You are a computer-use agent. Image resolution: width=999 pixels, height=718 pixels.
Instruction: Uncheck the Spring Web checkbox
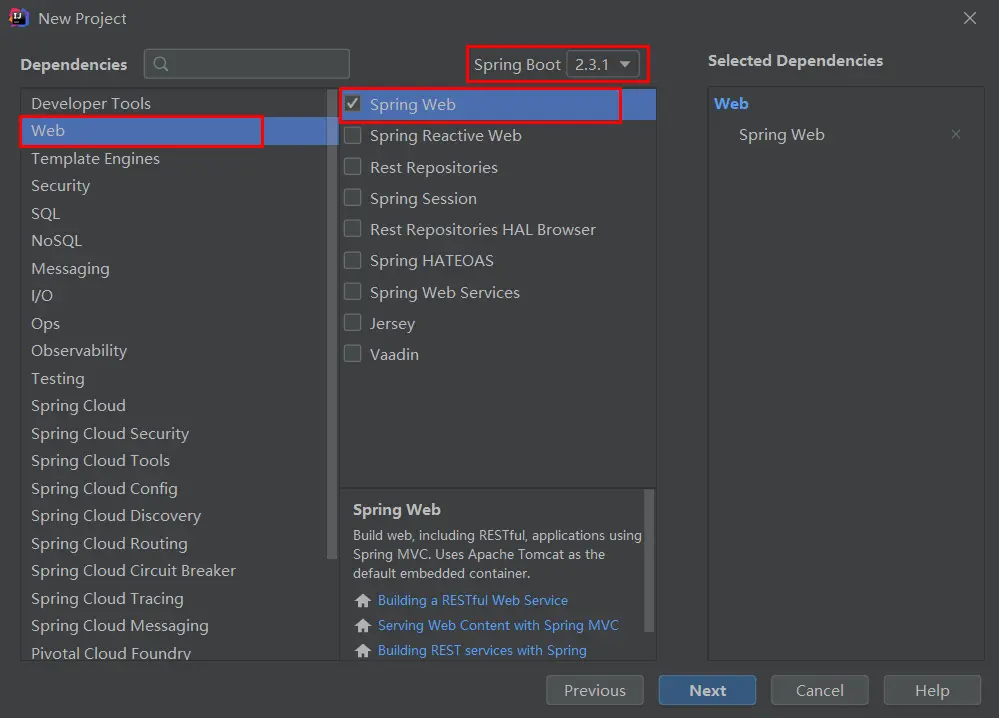(x=352, y=104)
